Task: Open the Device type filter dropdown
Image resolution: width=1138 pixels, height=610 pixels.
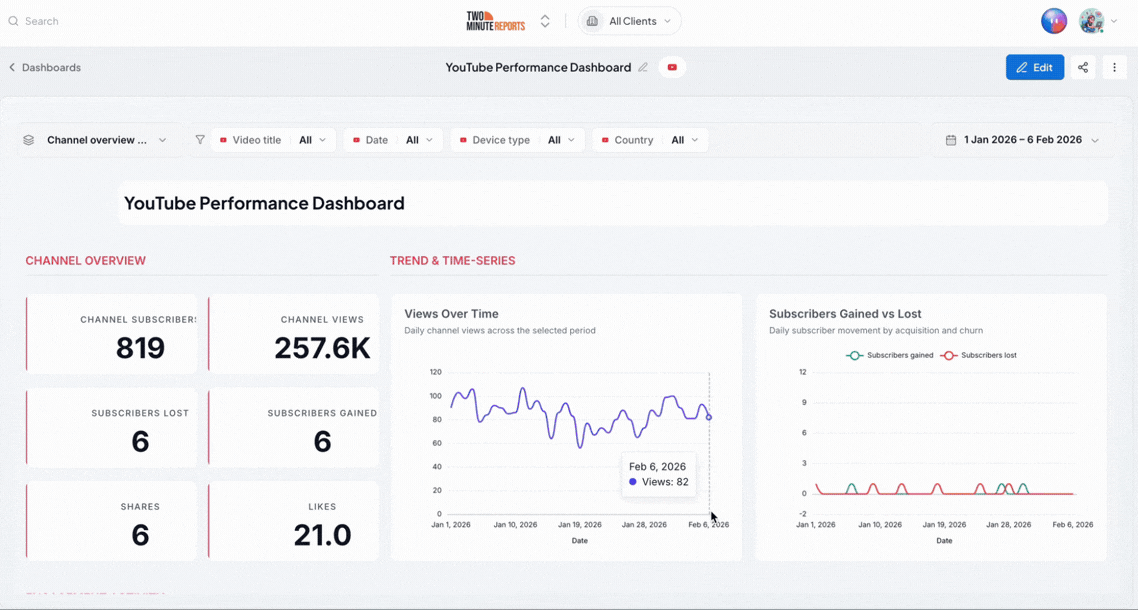Action: pyautogui.click(x=517, y=140)
